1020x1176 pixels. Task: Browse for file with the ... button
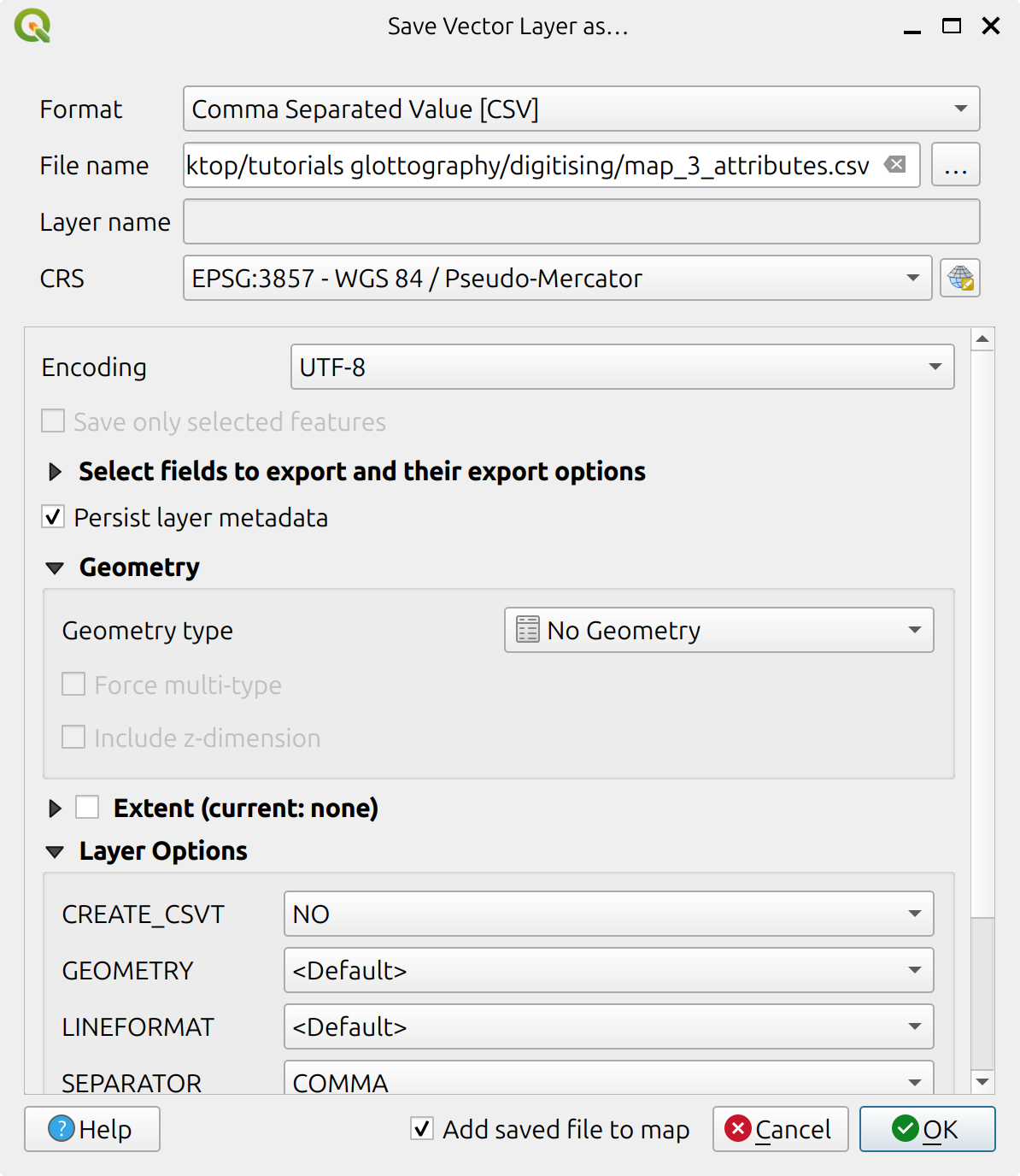click(x=955, y=165)
